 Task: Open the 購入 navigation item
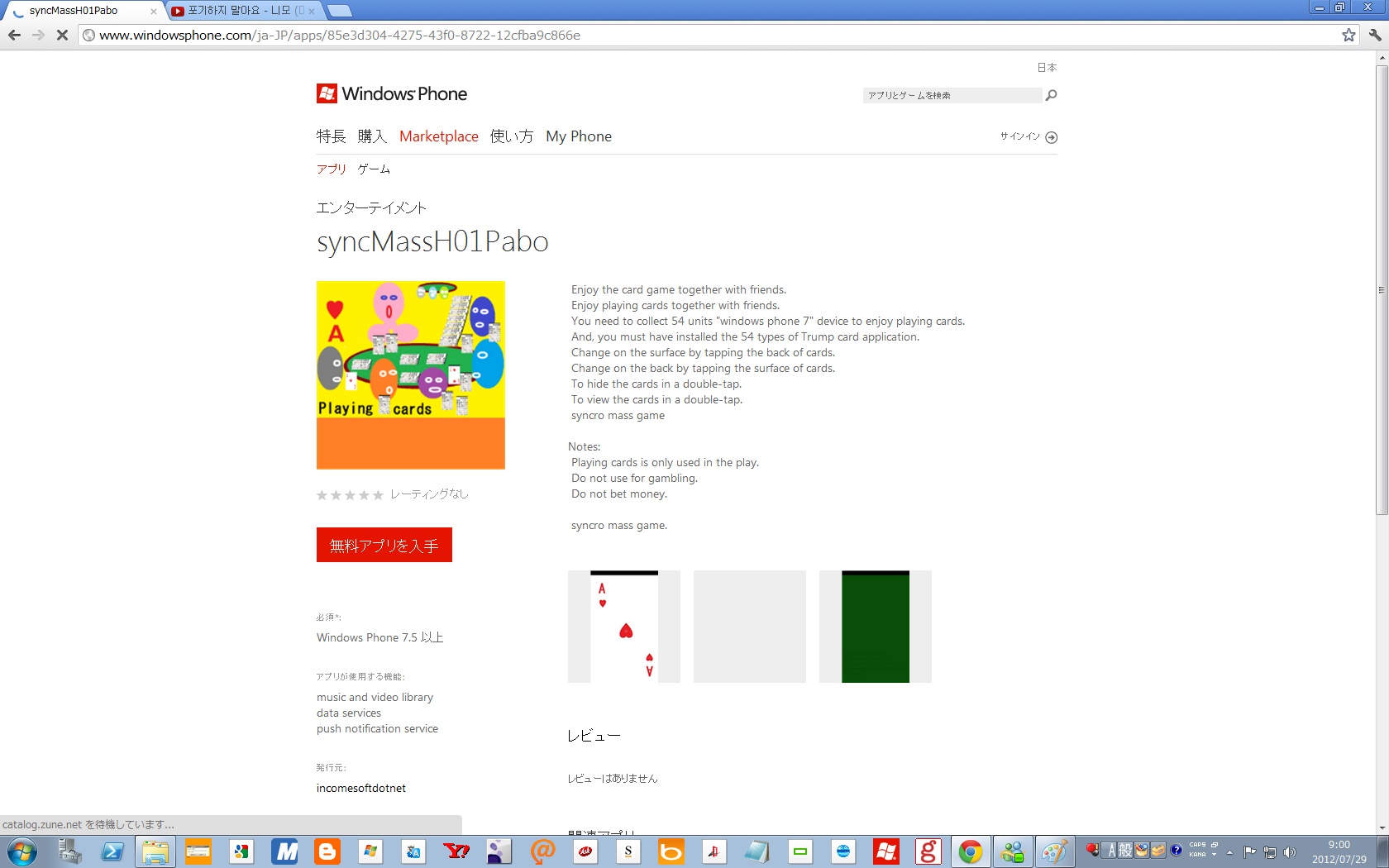point(372,136)
